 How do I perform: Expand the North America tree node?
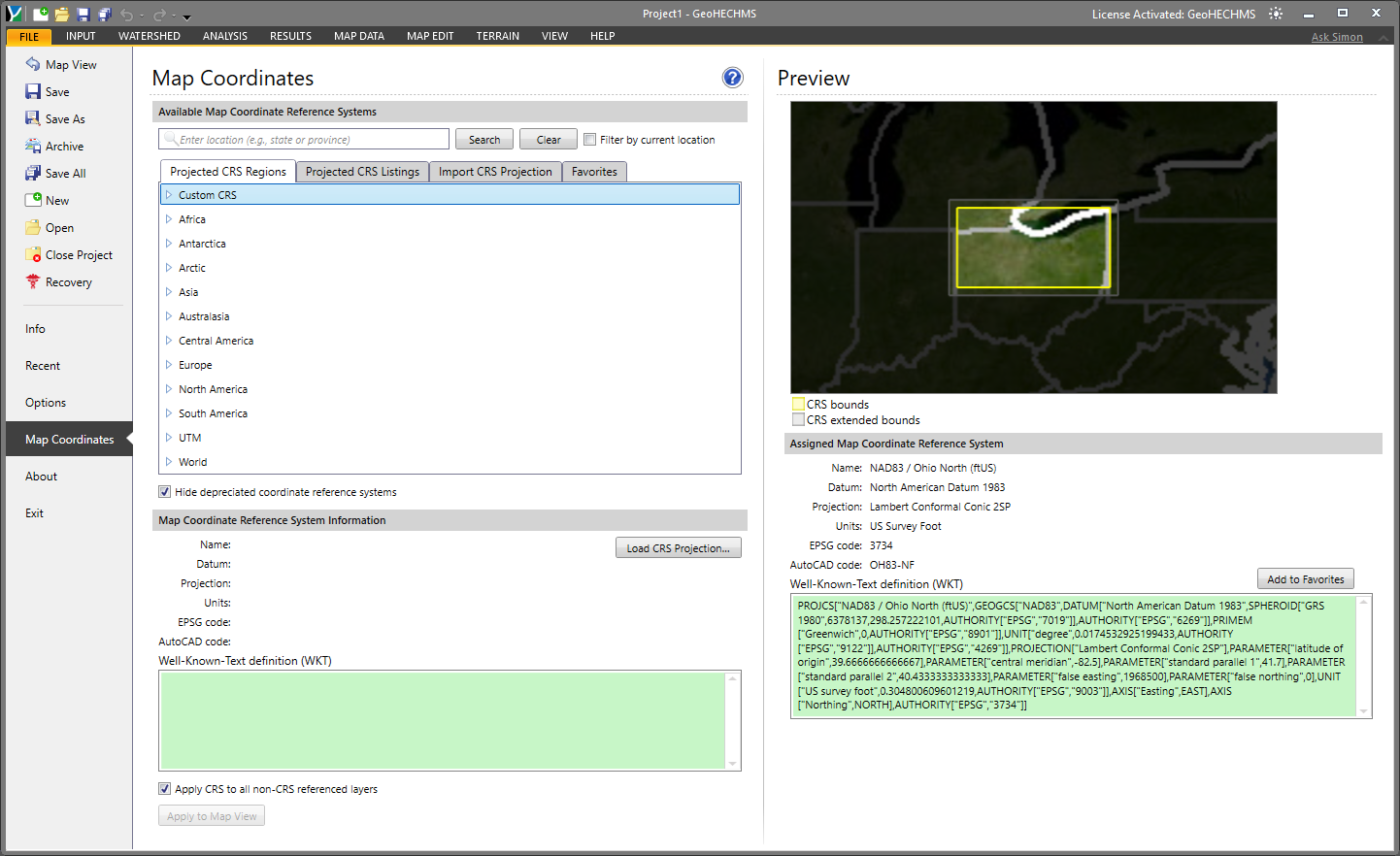tap(169, 389)
